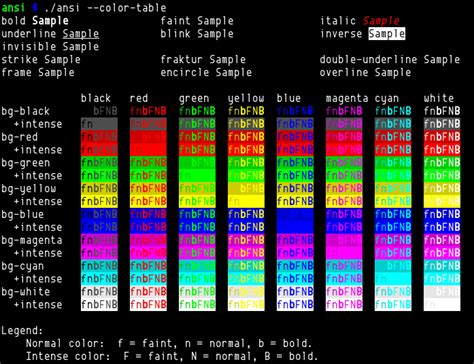Click the red column cell in bg-white row
This screenshot has height=364, width=474.
click(148, 292)
